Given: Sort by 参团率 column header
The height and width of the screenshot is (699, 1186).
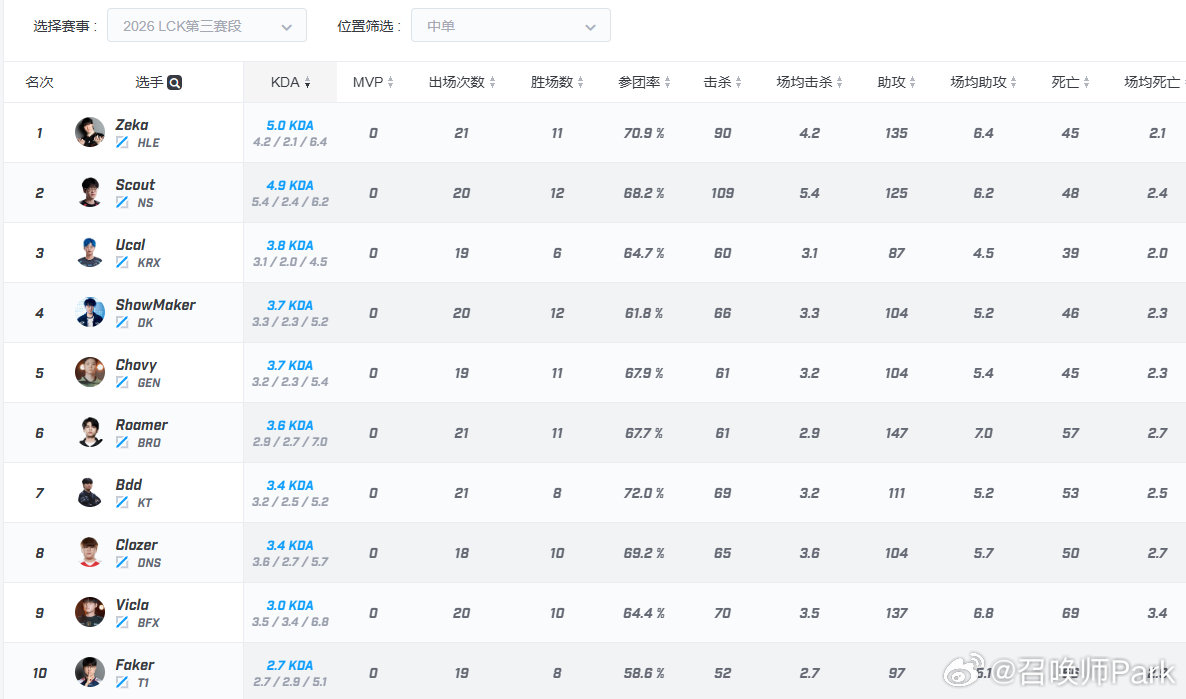Looking at the screenshot, I should [x=644, y=82].
